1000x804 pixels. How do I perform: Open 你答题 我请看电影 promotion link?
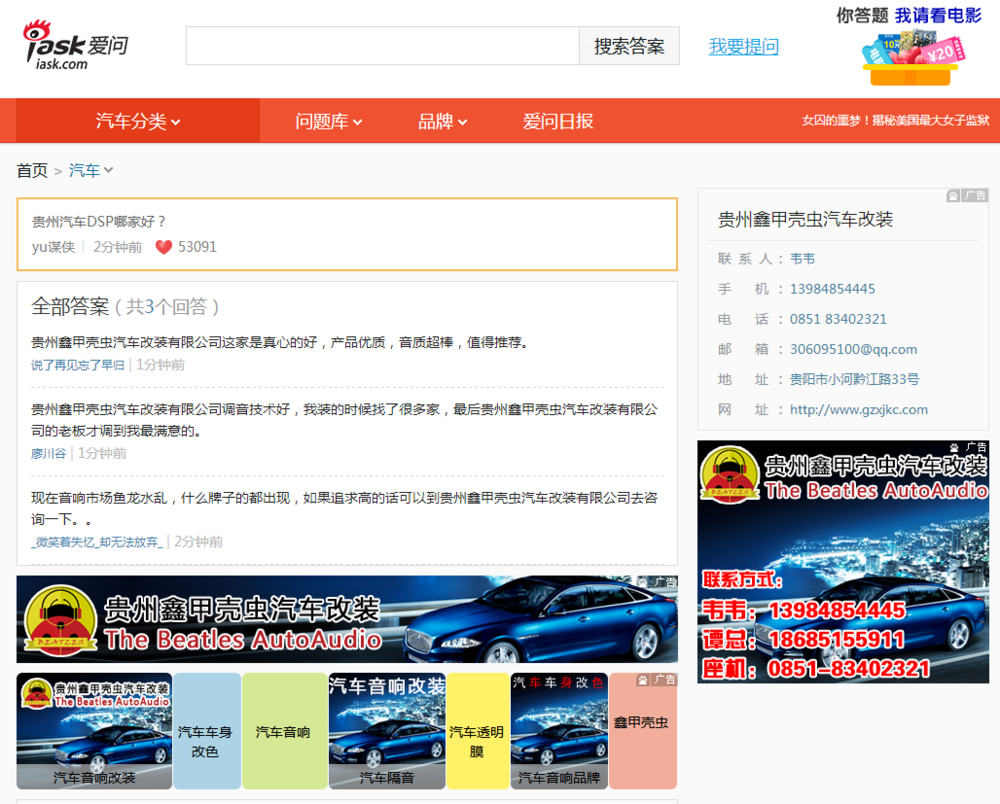909,15
